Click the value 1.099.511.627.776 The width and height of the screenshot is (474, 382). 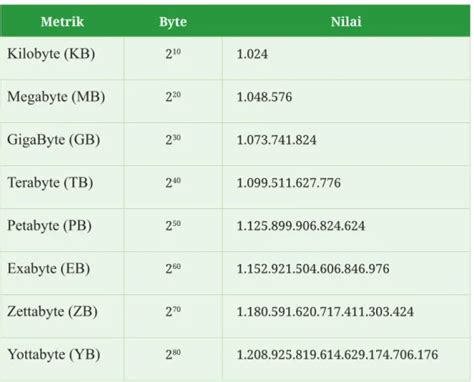[x=289, y=183]
